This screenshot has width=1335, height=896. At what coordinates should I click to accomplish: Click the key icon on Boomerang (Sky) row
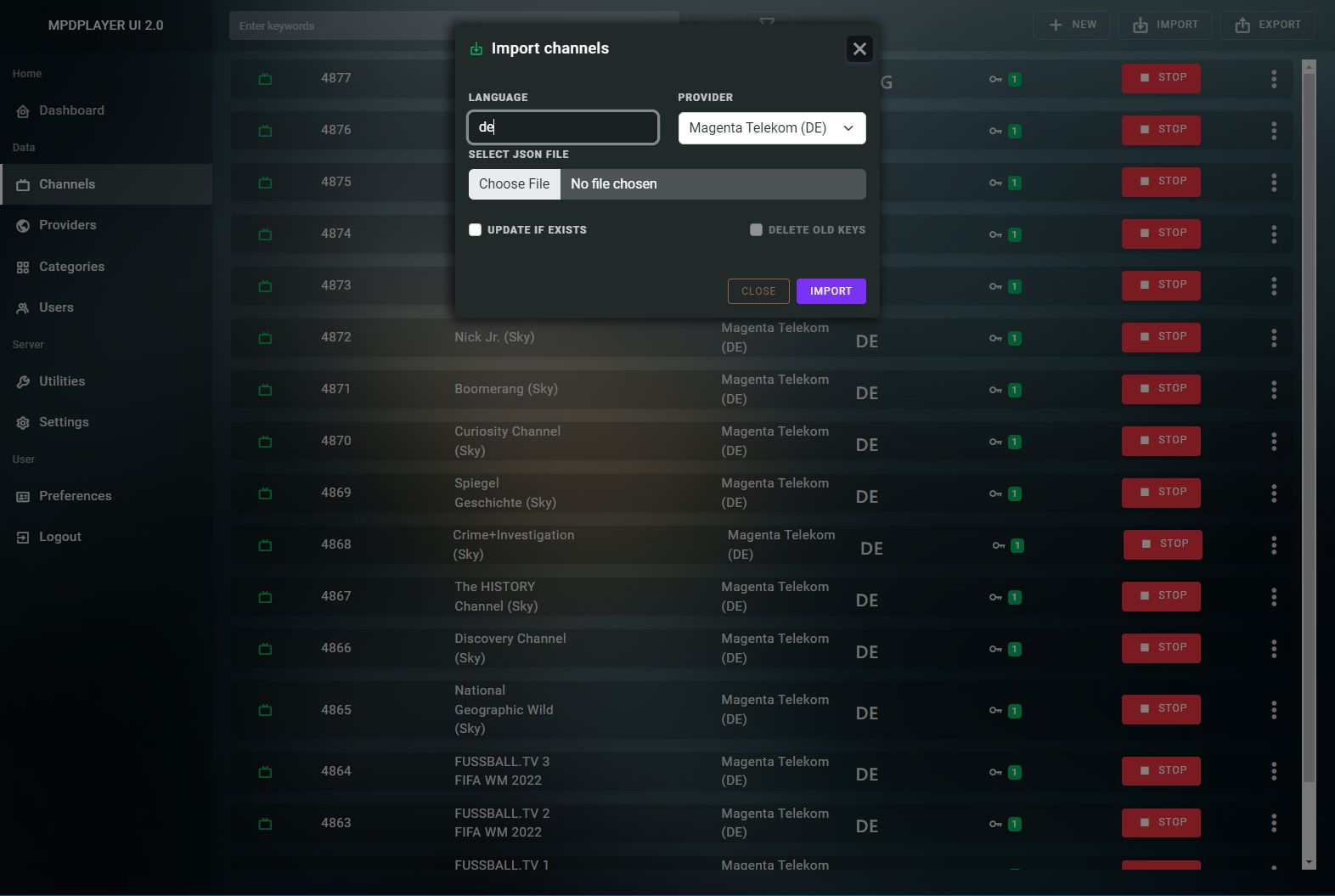[995, 390]
